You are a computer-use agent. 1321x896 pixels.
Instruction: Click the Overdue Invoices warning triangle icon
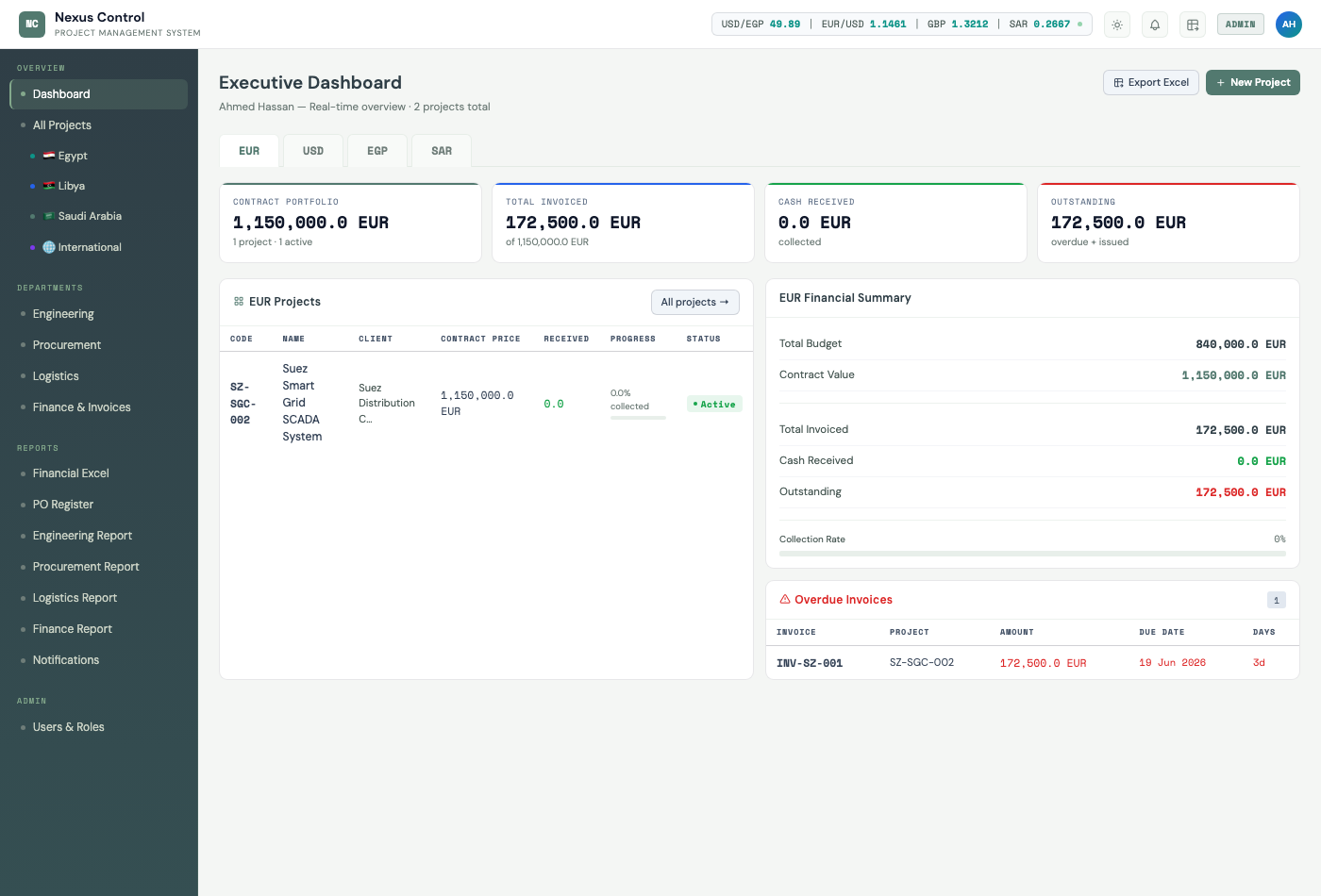pyautogui.click(x=785, y=599)
